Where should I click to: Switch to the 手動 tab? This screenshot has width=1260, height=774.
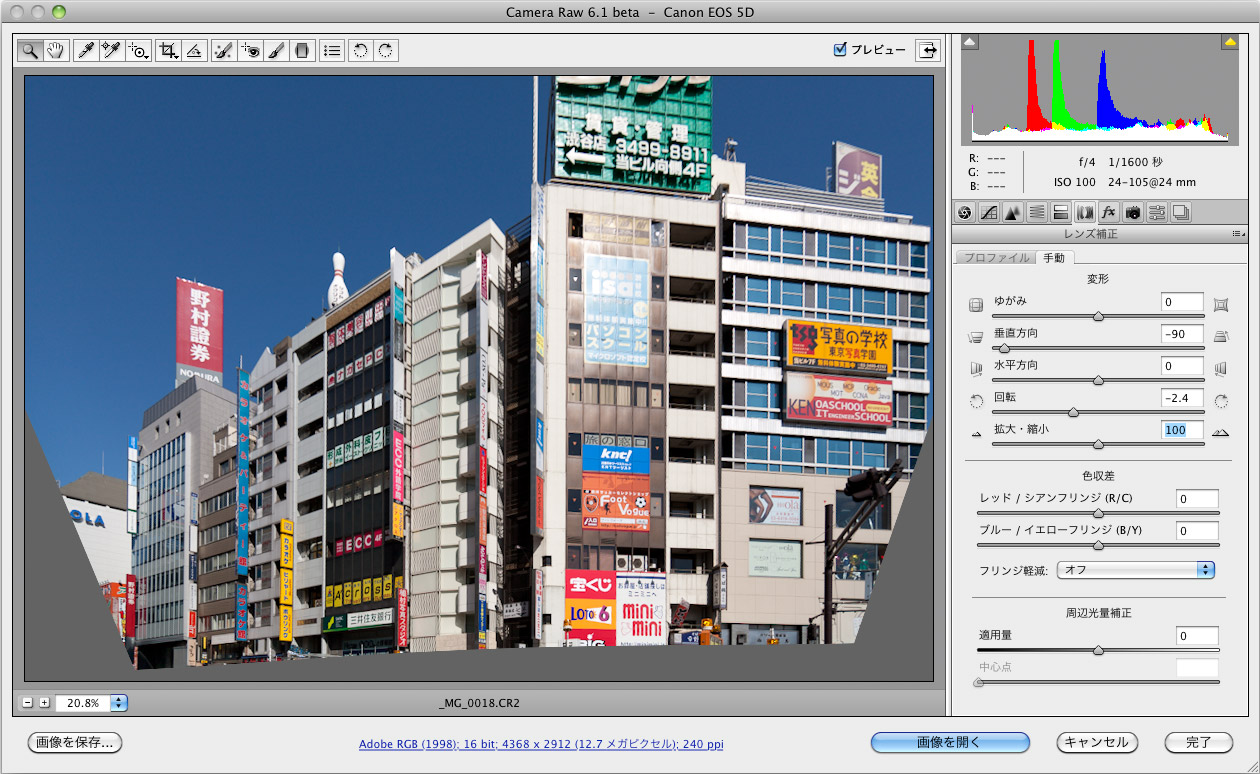1054,258
